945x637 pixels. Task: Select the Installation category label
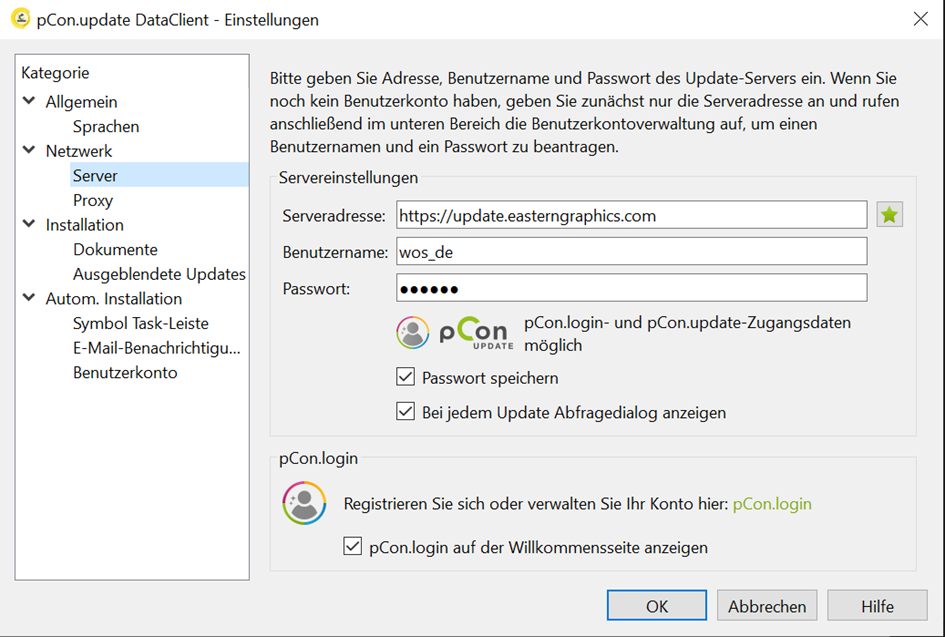click(x=84, y=225)
